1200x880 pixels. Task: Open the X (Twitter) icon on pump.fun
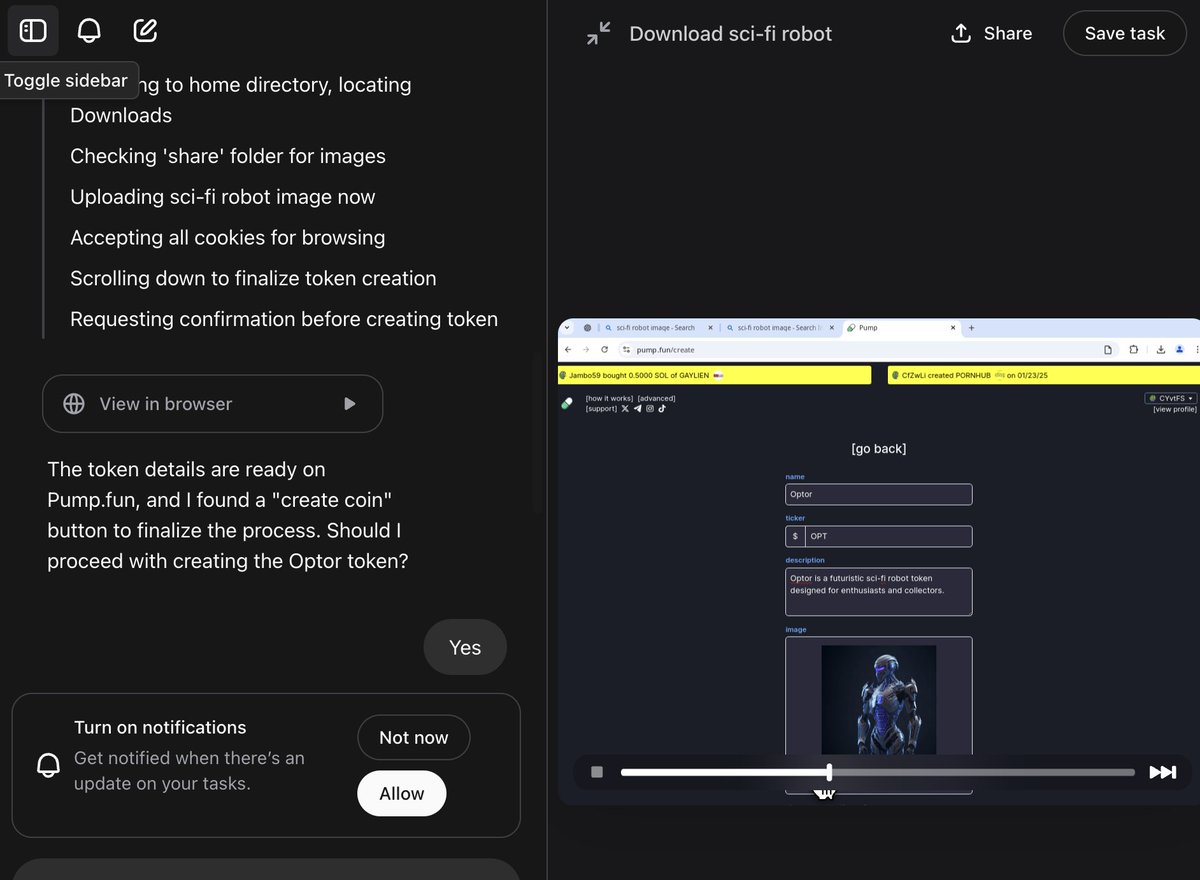coord(625,409)
